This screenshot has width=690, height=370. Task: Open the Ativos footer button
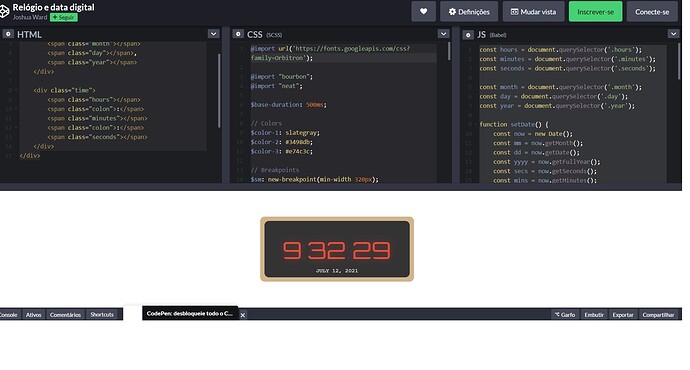pyautogui.click(x=33, y=315)
